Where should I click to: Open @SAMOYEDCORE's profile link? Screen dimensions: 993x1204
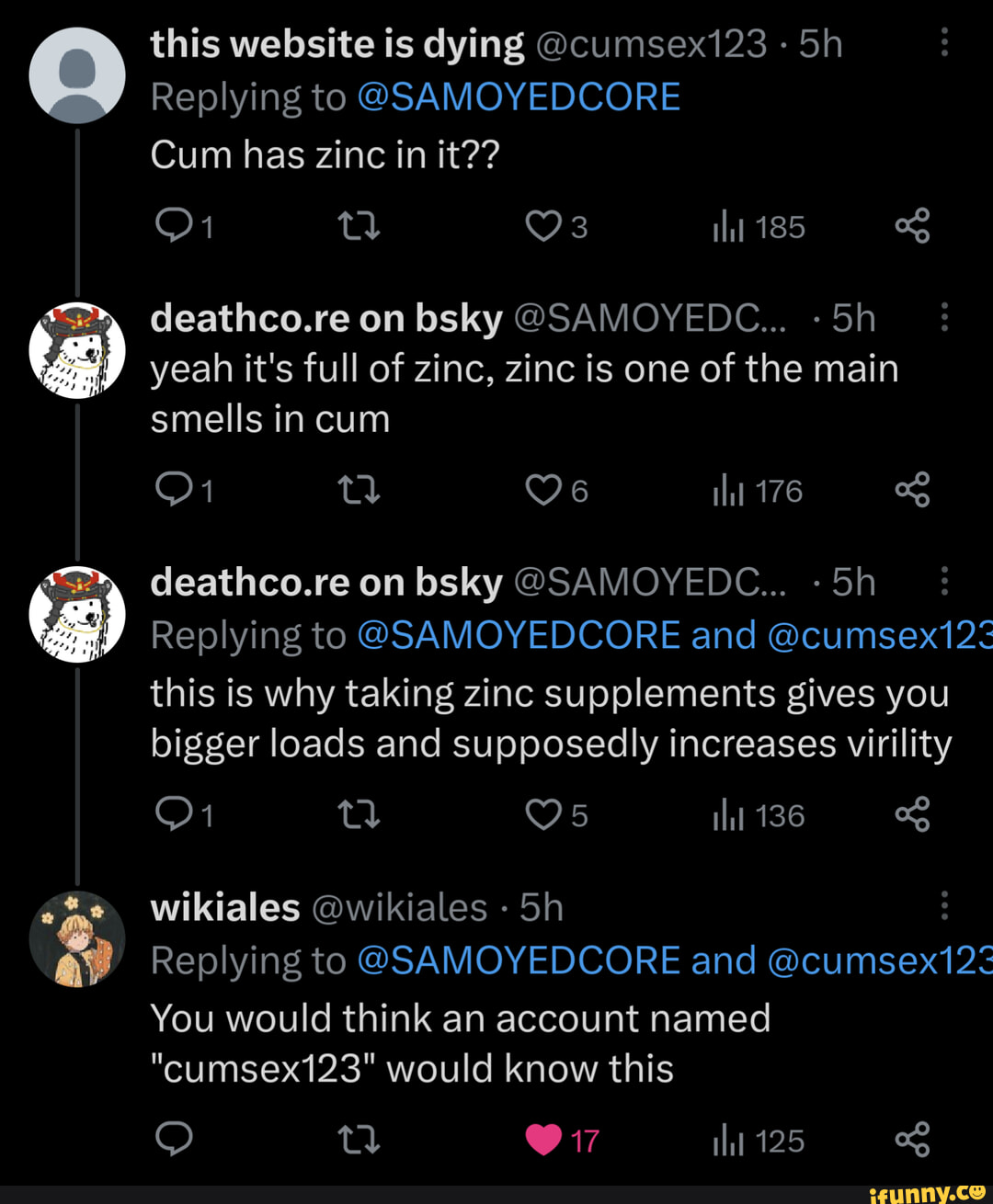[521, 95]
